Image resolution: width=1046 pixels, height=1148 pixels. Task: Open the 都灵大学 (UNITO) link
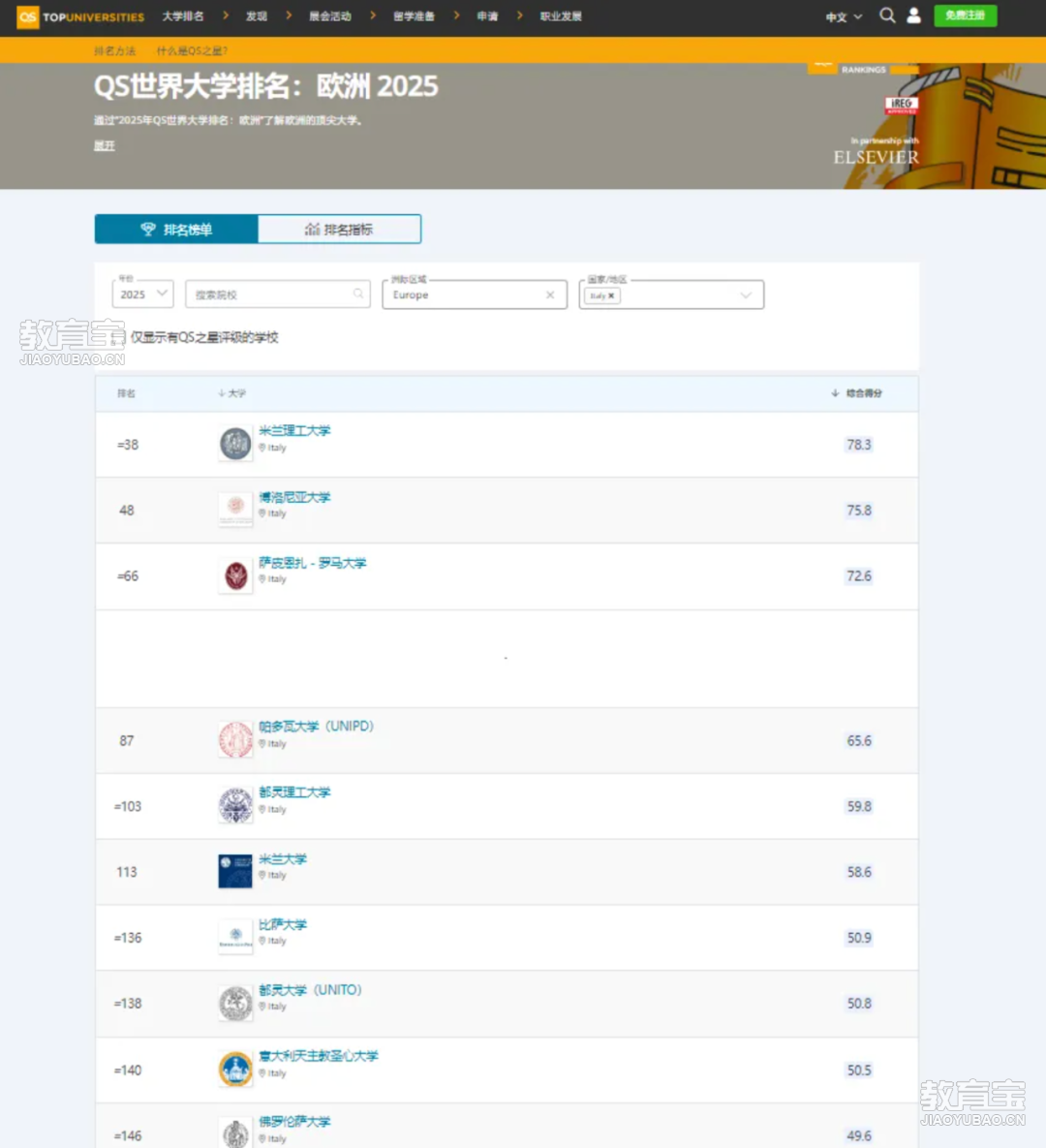coord(310,990)
